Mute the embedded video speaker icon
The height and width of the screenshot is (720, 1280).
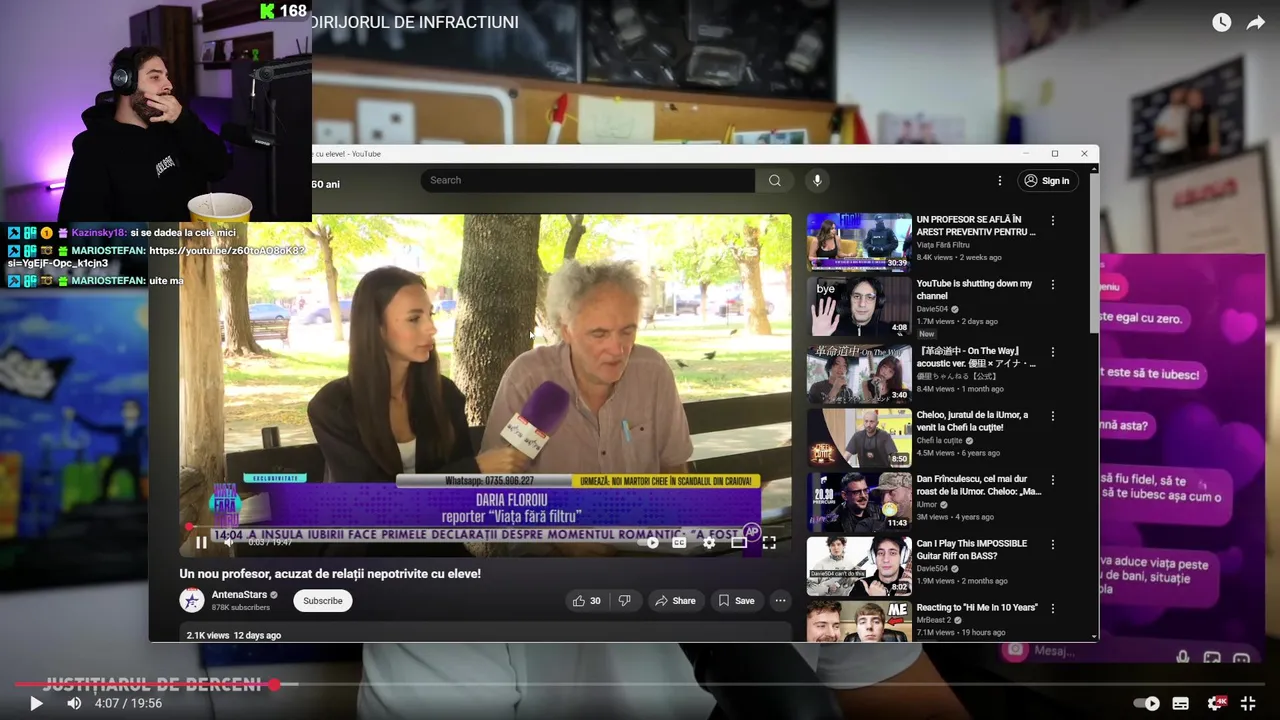coord(229,542)
